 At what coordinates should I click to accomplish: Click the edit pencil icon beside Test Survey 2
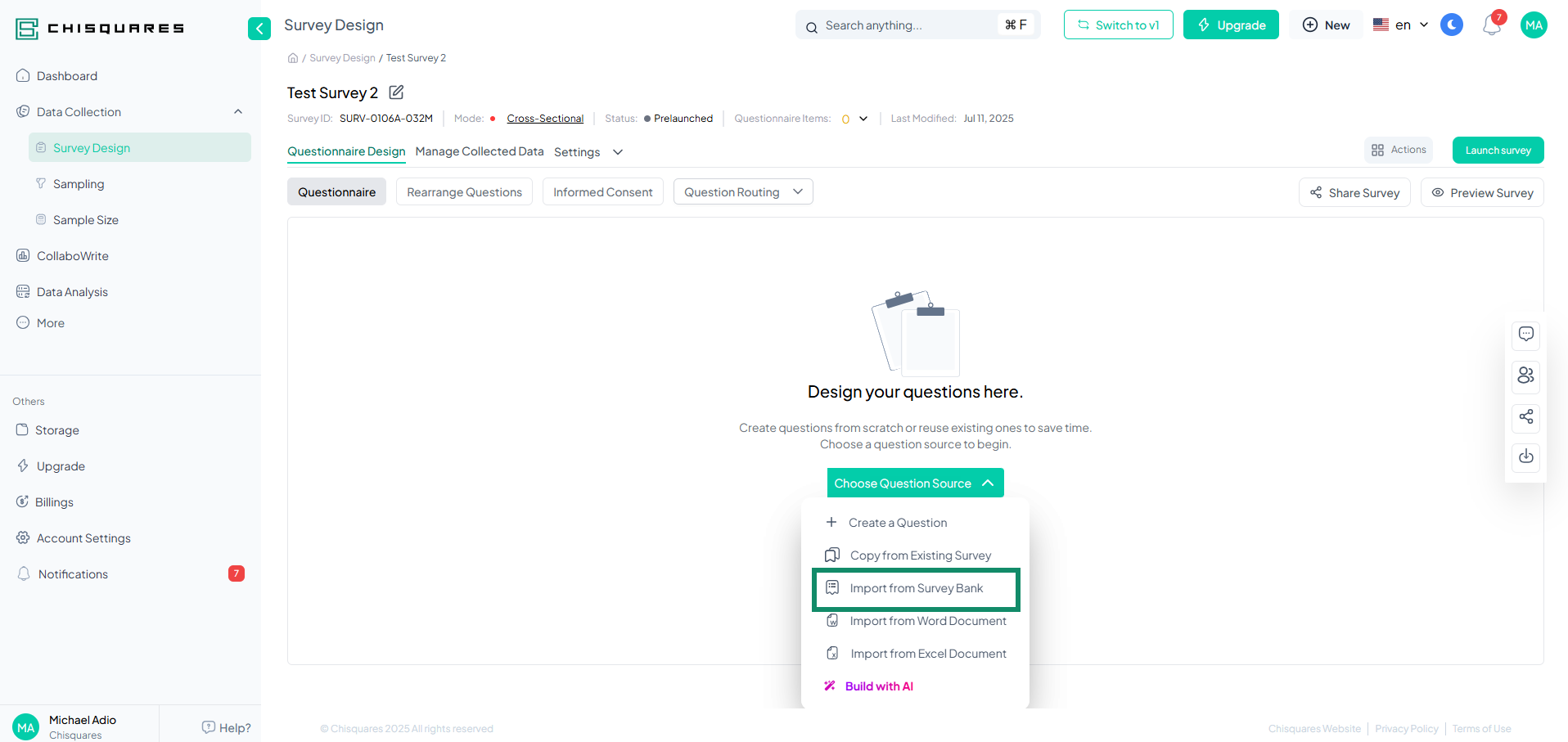396,92
